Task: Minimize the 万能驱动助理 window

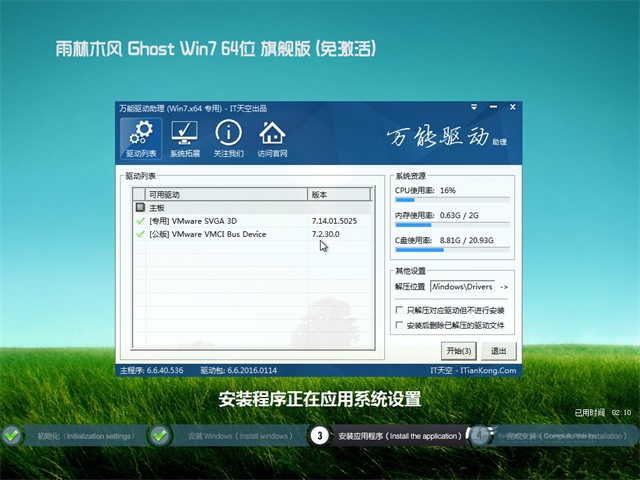Action: tap(493, 107)
